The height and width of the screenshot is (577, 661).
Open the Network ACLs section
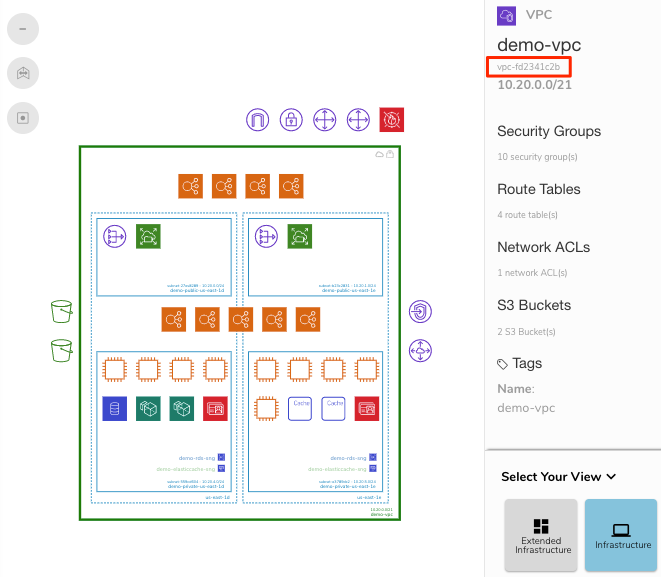(543, 247)
